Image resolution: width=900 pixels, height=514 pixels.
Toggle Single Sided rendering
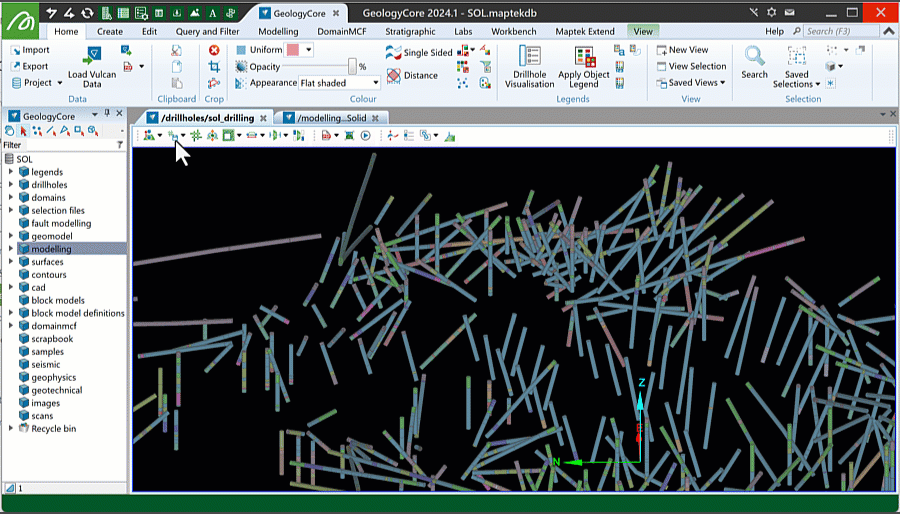(419, 53)
